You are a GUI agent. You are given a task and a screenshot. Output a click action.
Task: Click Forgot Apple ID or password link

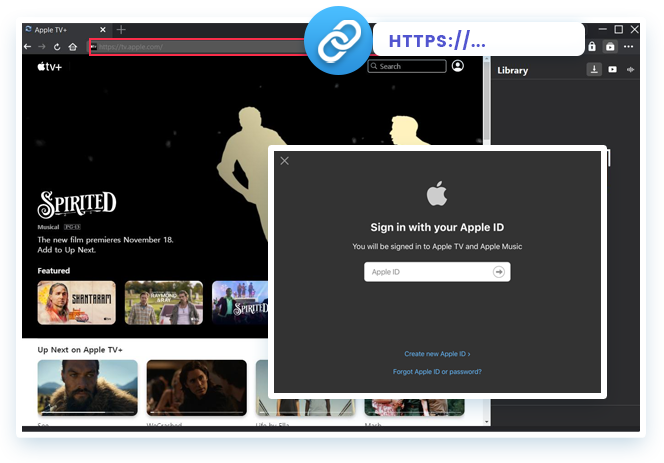click(x=437, y=372)
